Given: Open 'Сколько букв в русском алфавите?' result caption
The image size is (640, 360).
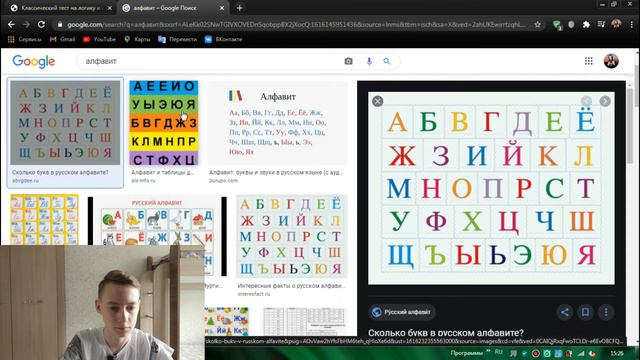Looking at the screenshot, I should coord(60,173).
